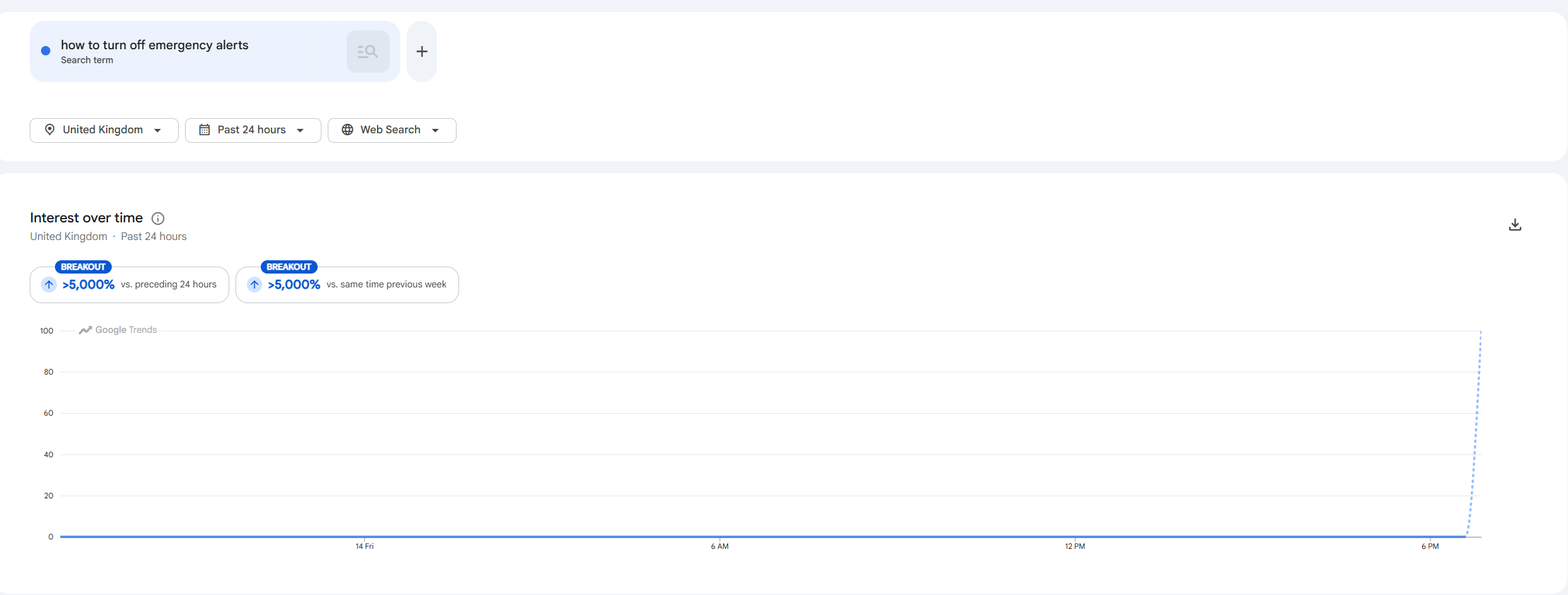The height and width of the screenshot is (595, 1568).
Task: Open the Past 24 hours time range dropdown
Action: pyautogui.click(x=253, y=130)
